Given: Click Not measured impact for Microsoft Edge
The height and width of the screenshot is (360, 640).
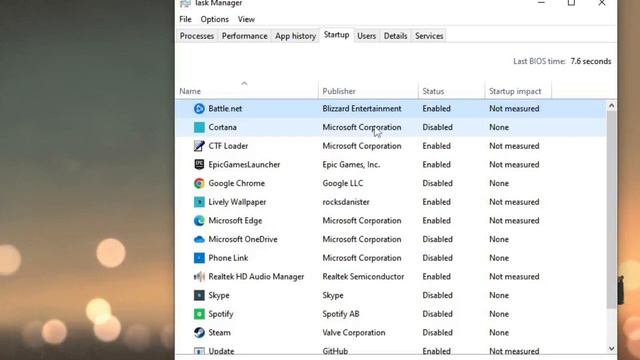Looking at the screenshot, I should click(514, 220).
